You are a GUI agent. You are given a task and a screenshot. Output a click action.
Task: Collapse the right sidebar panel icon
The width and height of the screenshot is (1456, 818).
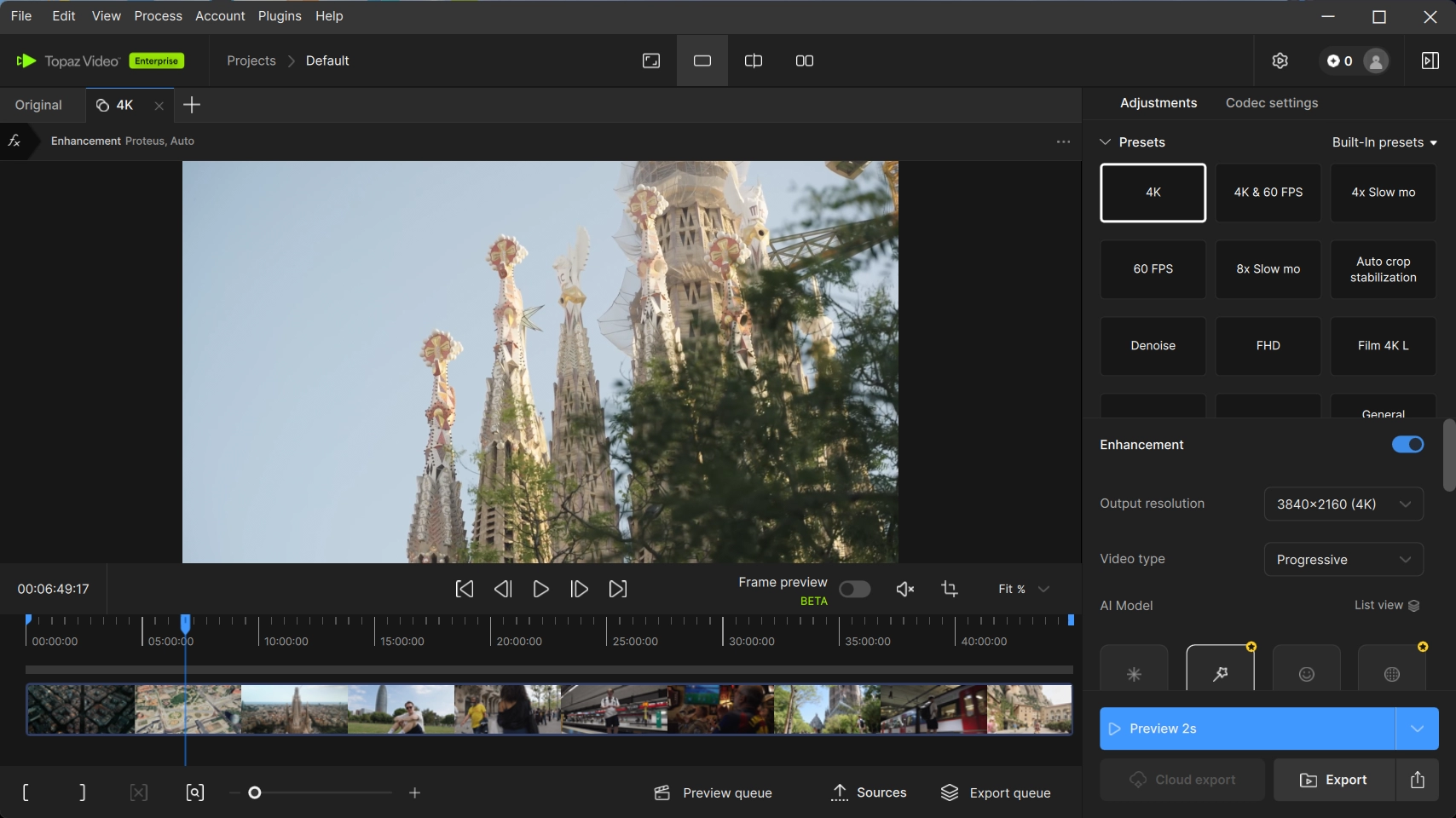(1430, 60)
